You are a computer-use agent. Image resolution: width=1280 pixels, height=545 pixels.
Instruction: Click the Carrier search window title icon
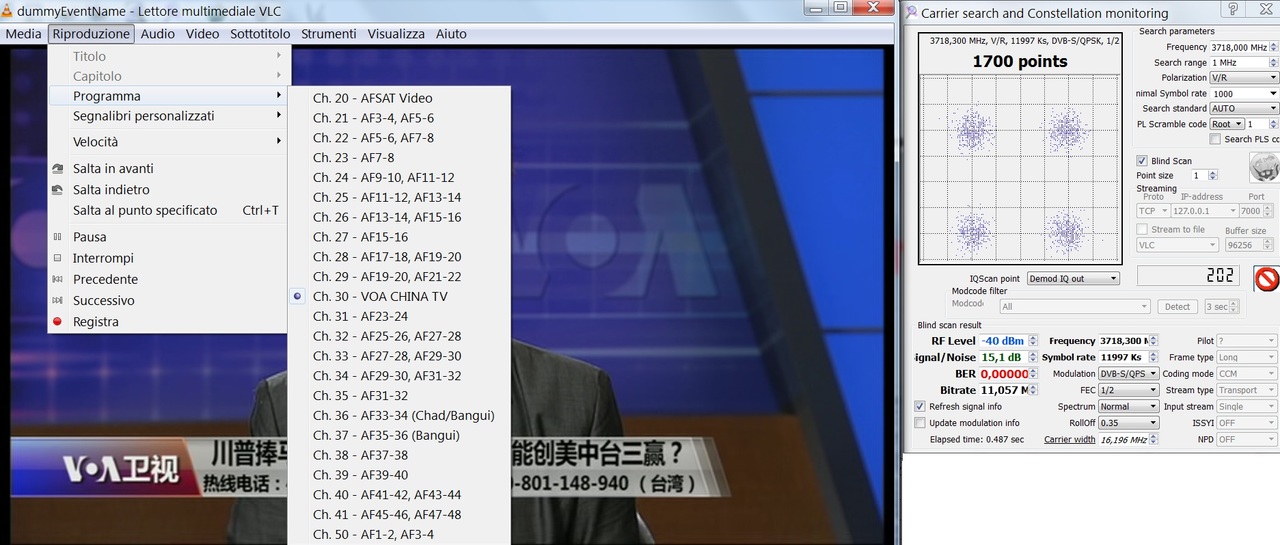pos(910,13)
